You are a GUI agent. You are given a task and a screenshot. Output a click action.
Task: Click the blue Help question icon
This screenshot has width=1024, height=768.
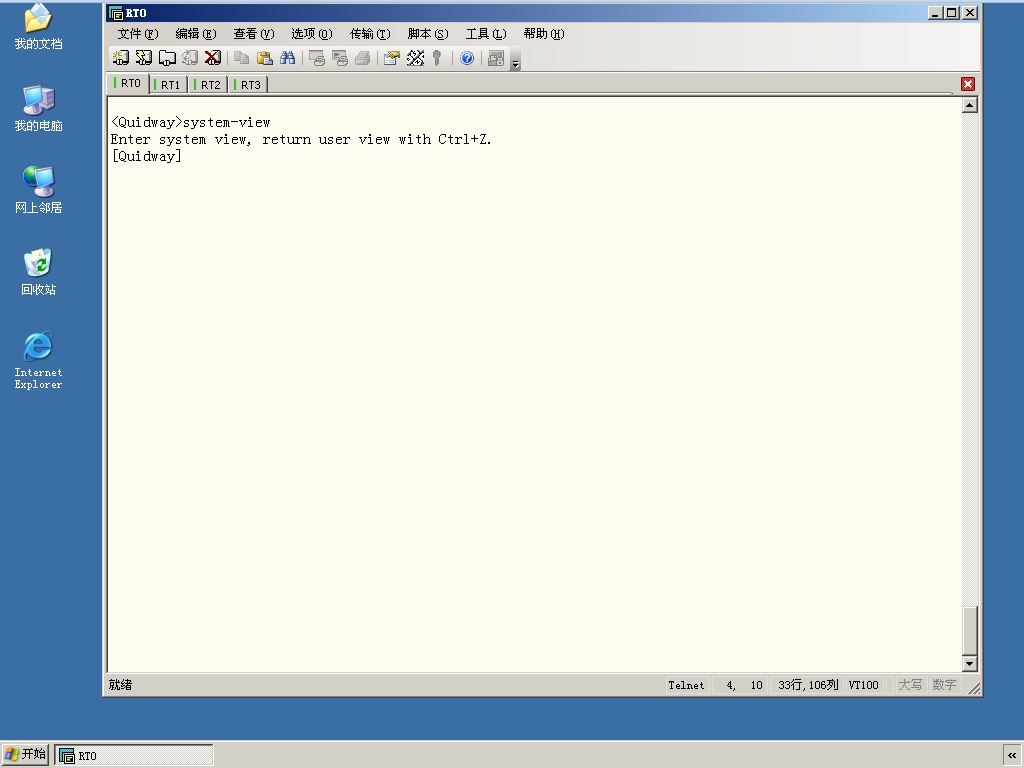tap(467, 58)
